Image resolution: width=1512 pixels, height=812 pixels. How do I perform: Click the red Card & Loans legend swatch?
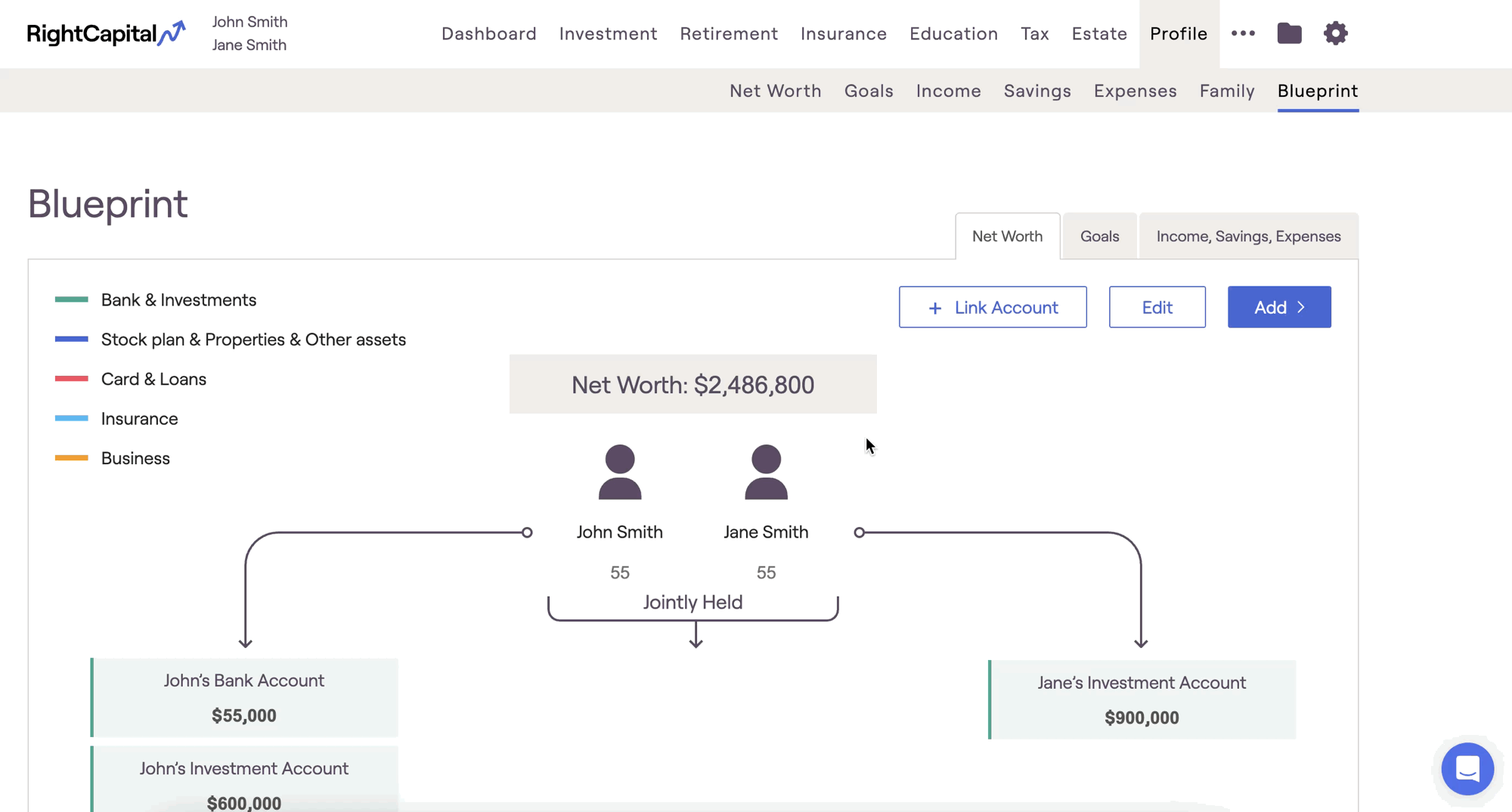[72, 379]
